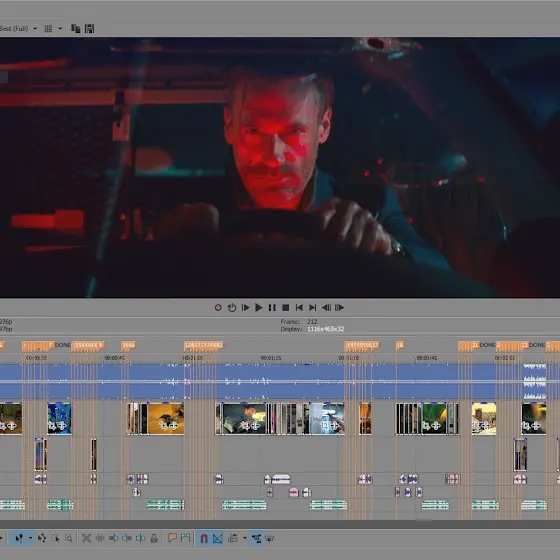
Task: Click the blue audio waveform track
Action: point(280,381)
